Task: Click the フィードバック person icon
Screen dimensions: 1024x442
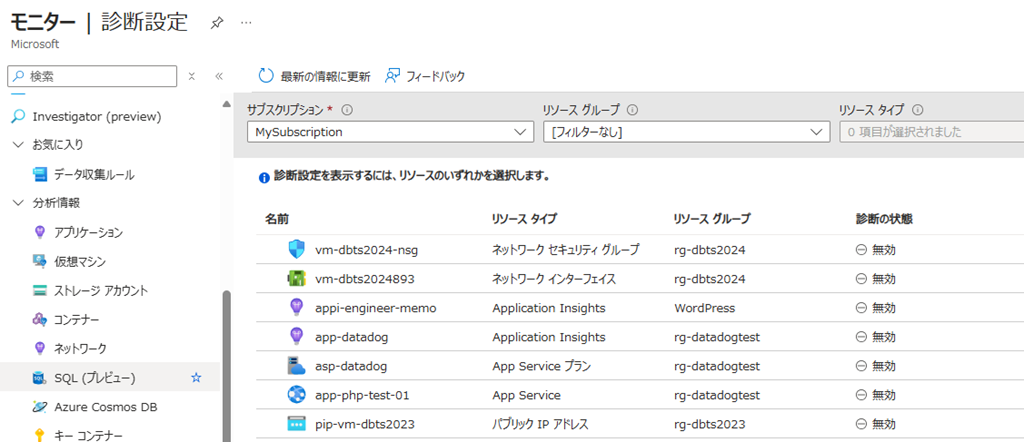Action: (x=392, y=76)
